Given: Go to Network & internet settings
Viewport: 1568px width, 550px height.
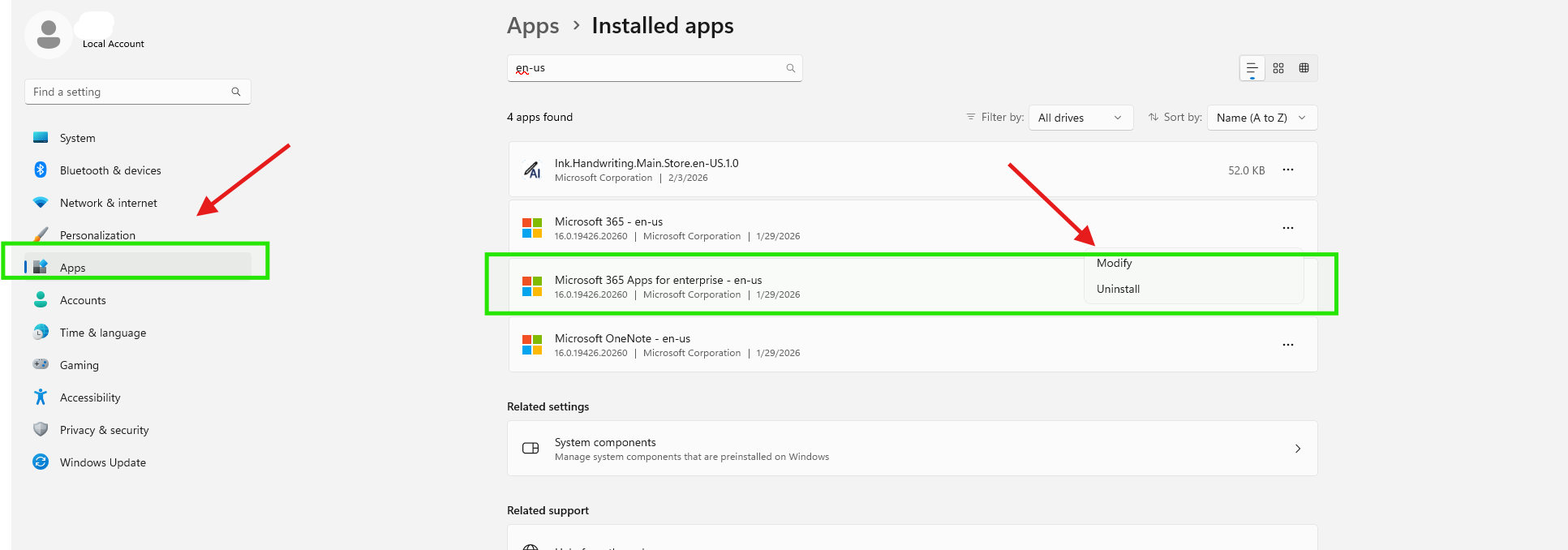Looking at the screenshot, I should [138, 203].
